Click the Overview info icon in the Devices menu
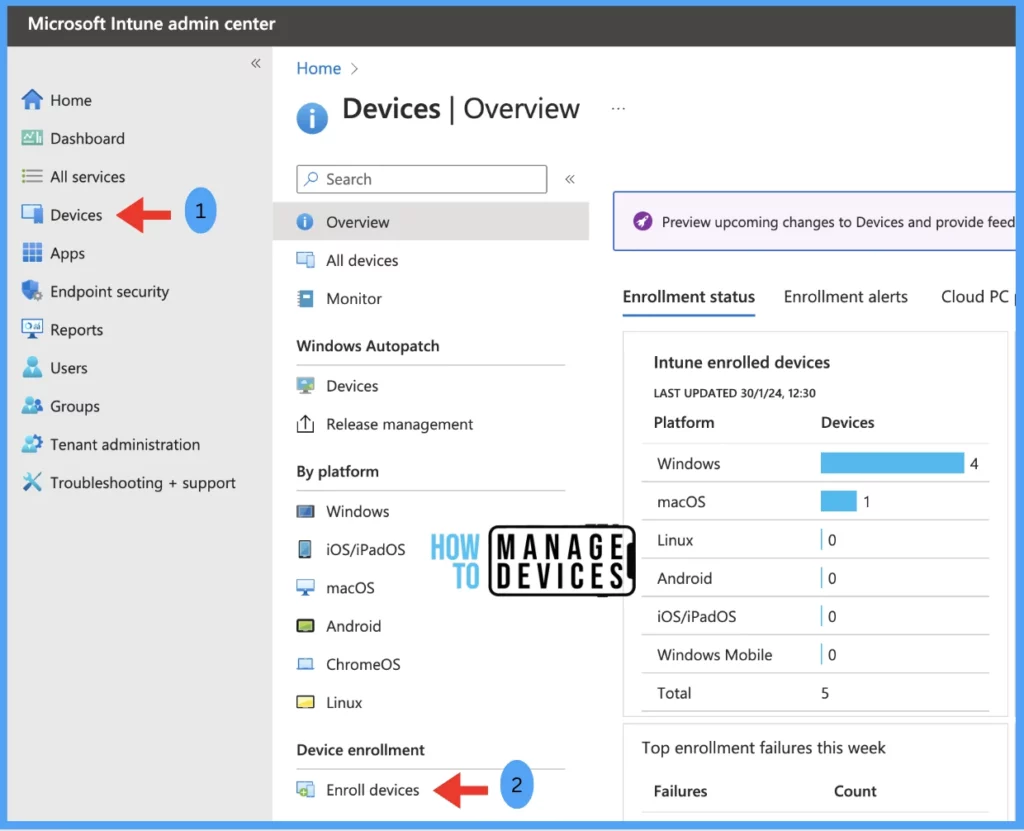The height and width of the screenshot is (831, 1024). (305, 222)
